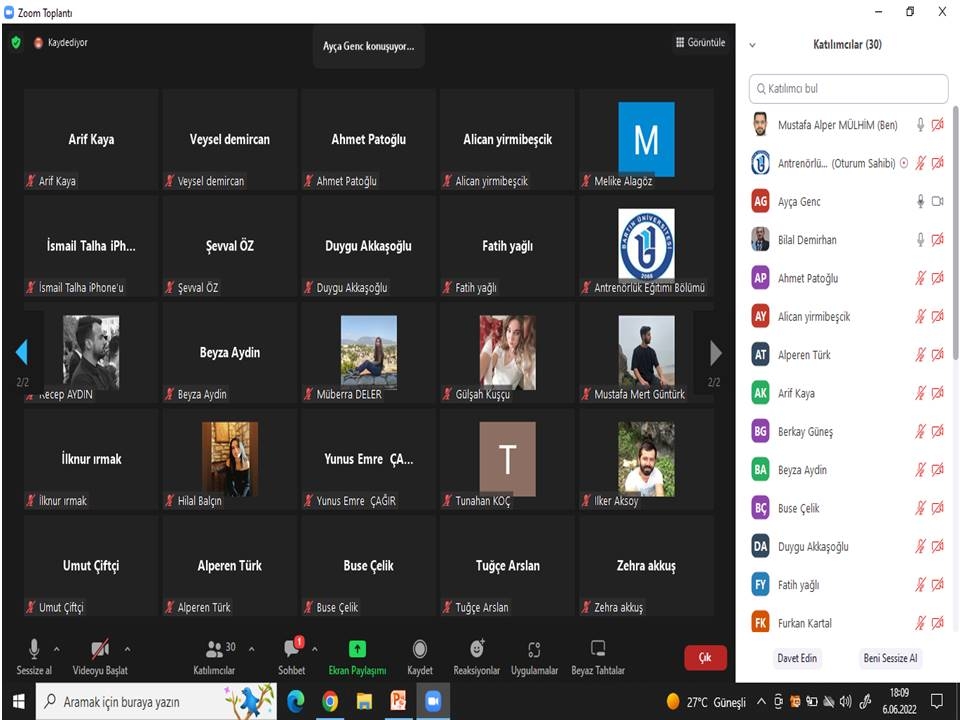Open the Katılımcılar participants icon
The width and height of the screenshot is (960, 720).
[214, 650]
